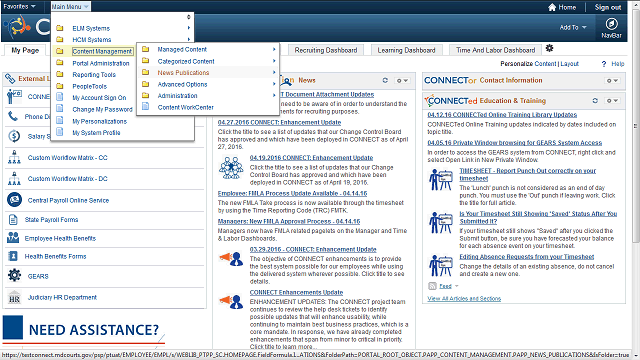
Task: Select News Publications submenu item
Action: pos(183,73)
